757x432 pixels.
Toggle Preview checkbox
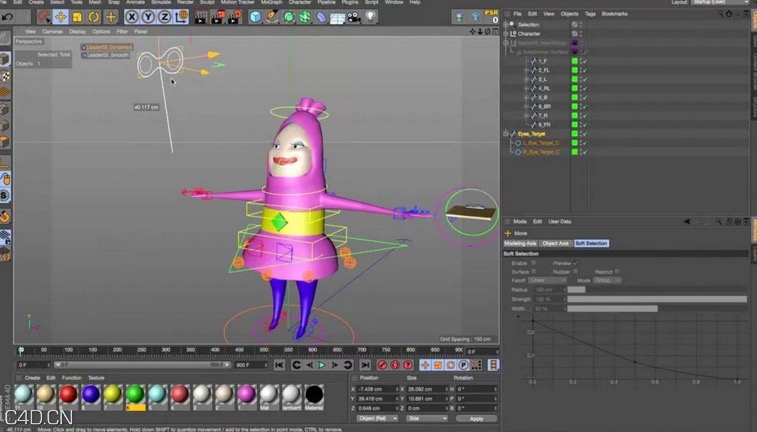(x=575, y=263)
